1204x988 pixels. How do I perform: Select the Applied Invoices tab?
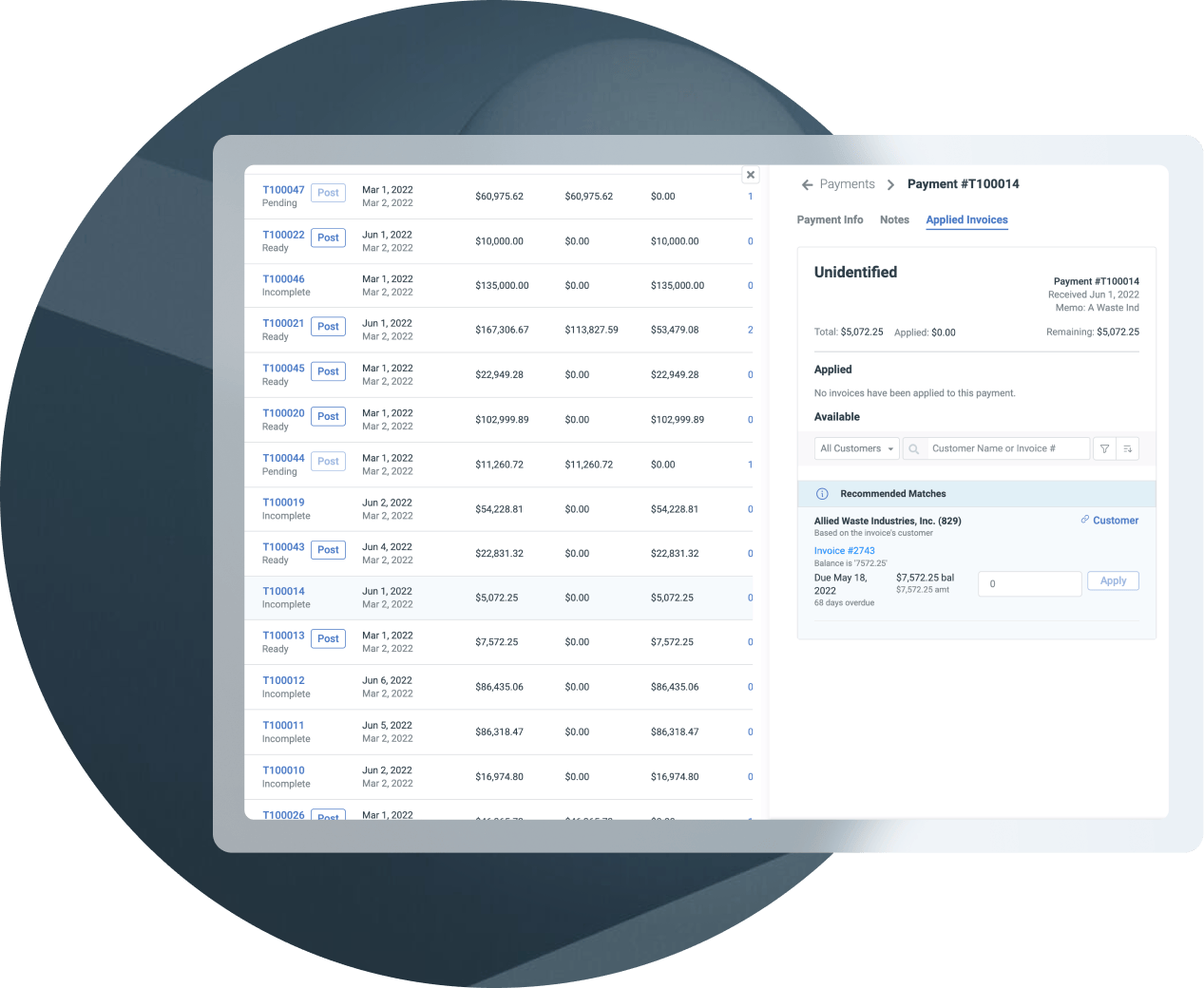tap(966, 219)
